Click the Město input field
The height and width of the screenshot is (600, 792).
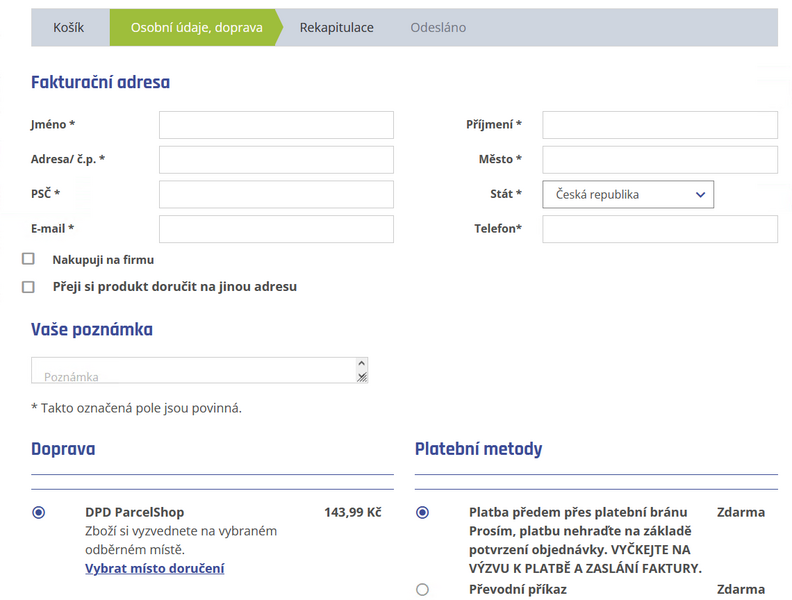pyautogui.click(x=660, y=160)
